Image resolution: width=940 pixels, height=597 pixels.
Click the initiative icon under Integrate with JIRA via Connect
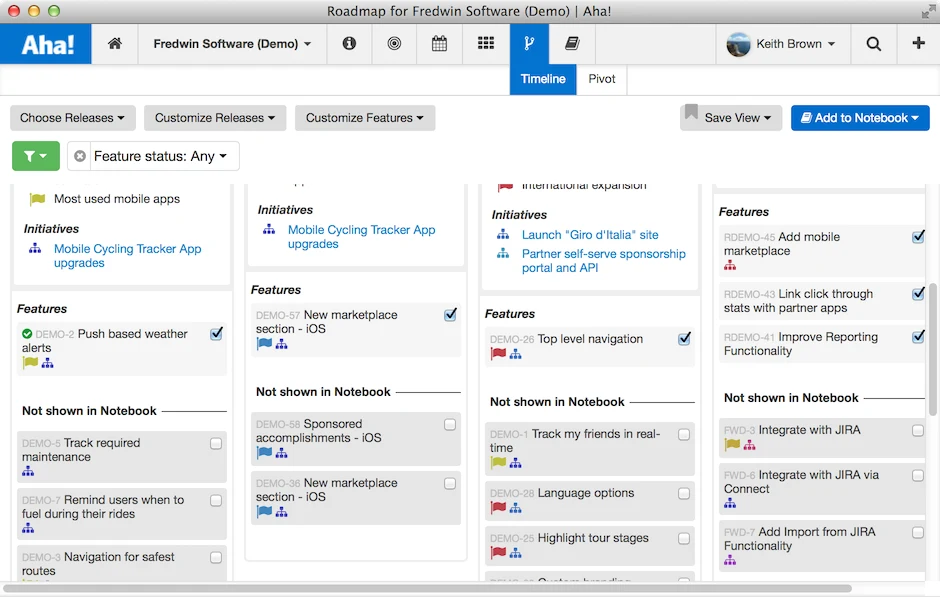tap(730, 503)
